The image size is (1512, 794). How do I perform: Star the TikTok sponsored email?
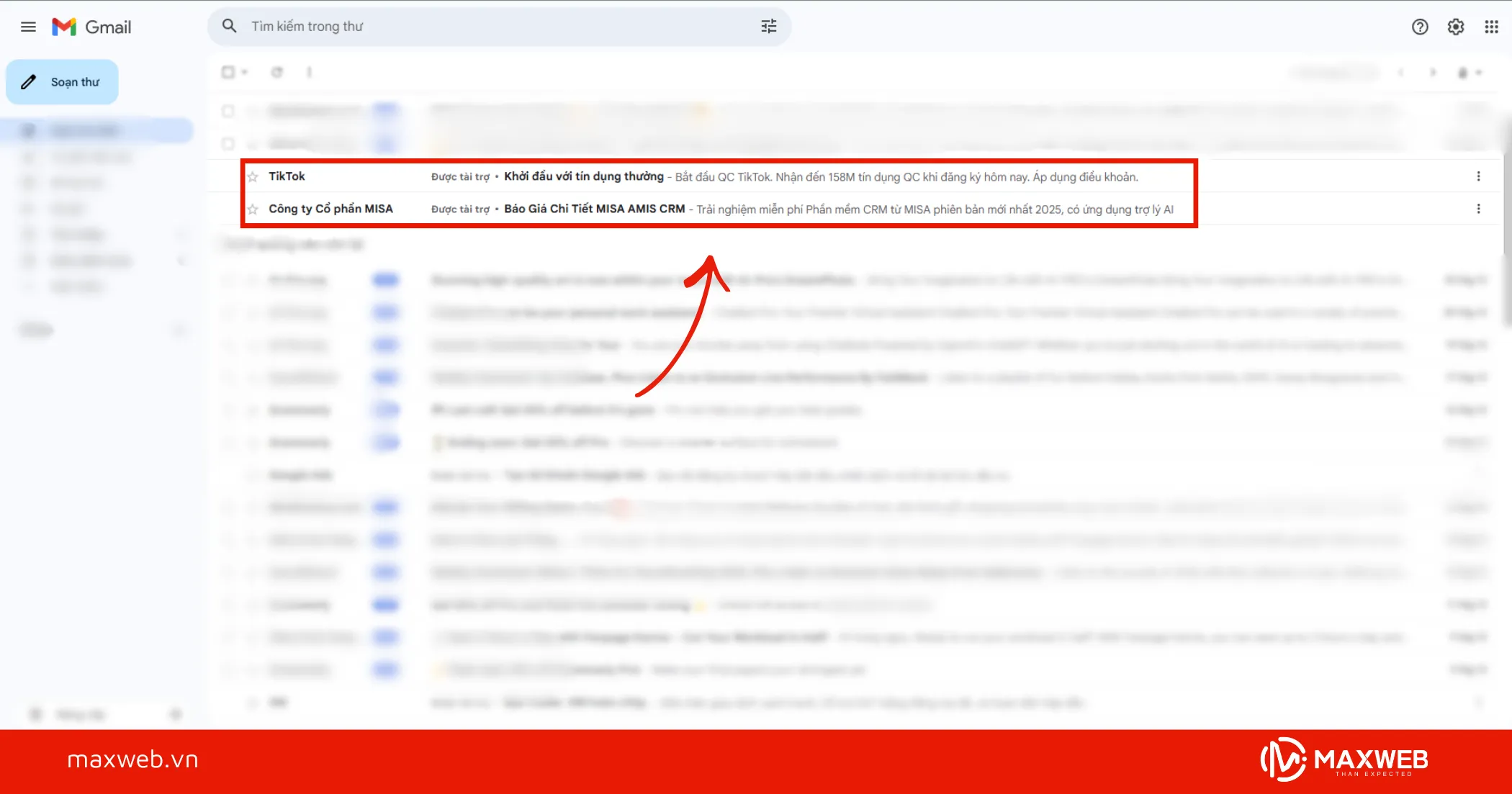click(x=253, y=176)
